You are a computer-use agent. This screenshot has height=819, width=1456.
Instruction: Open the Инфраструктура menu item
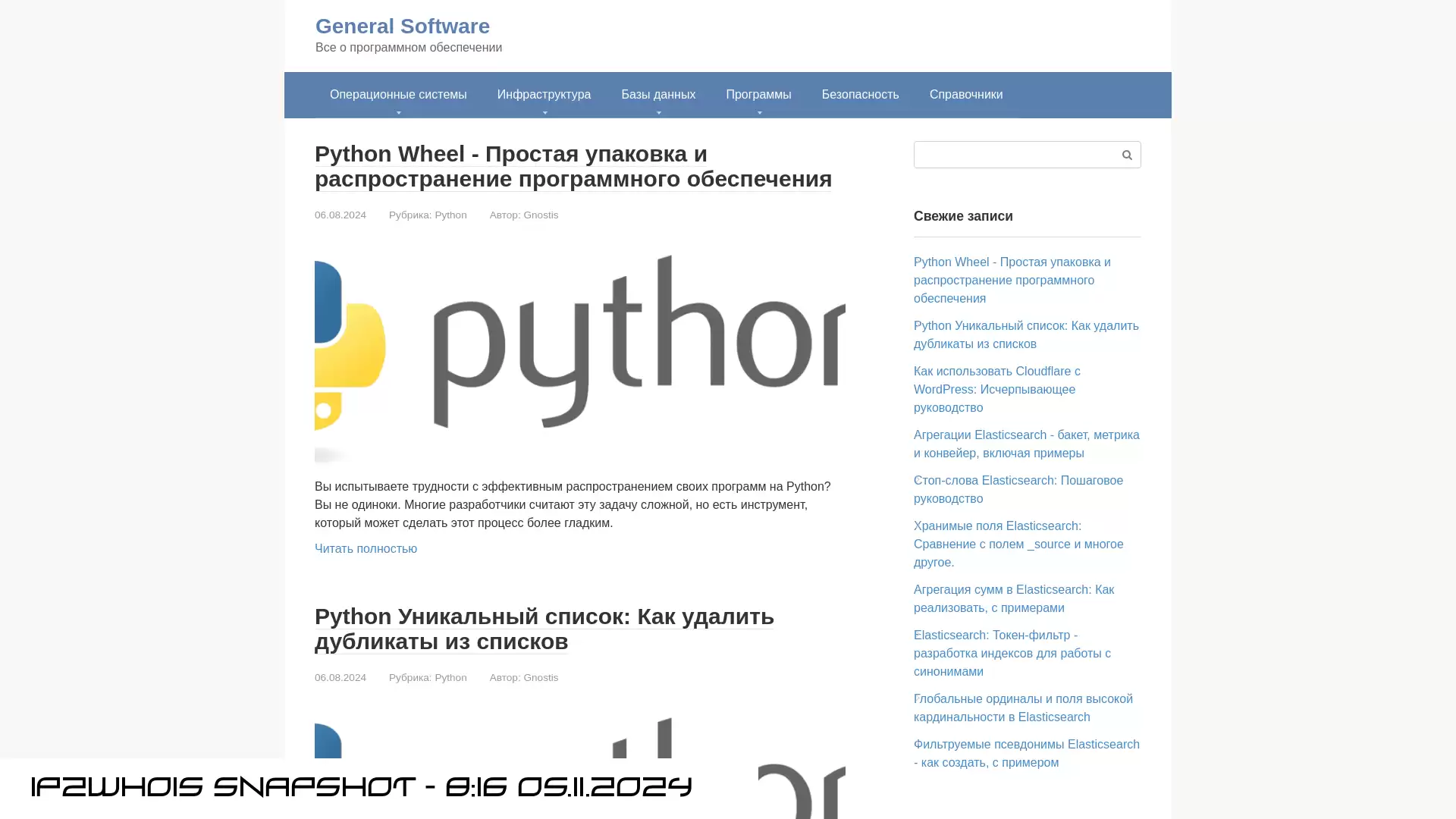(544, 95)
